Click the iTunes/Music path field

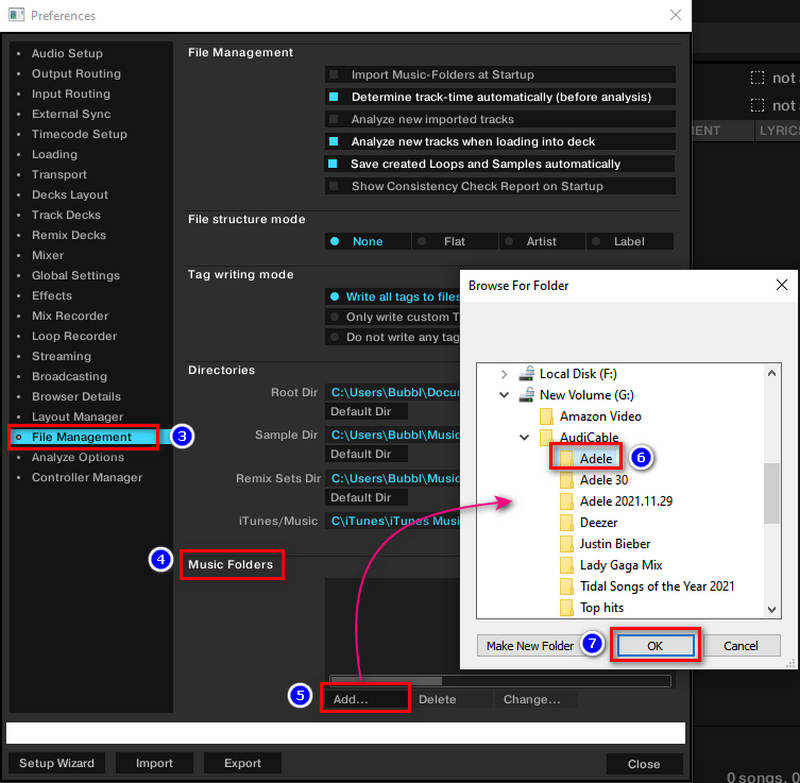tap(392, 521)
